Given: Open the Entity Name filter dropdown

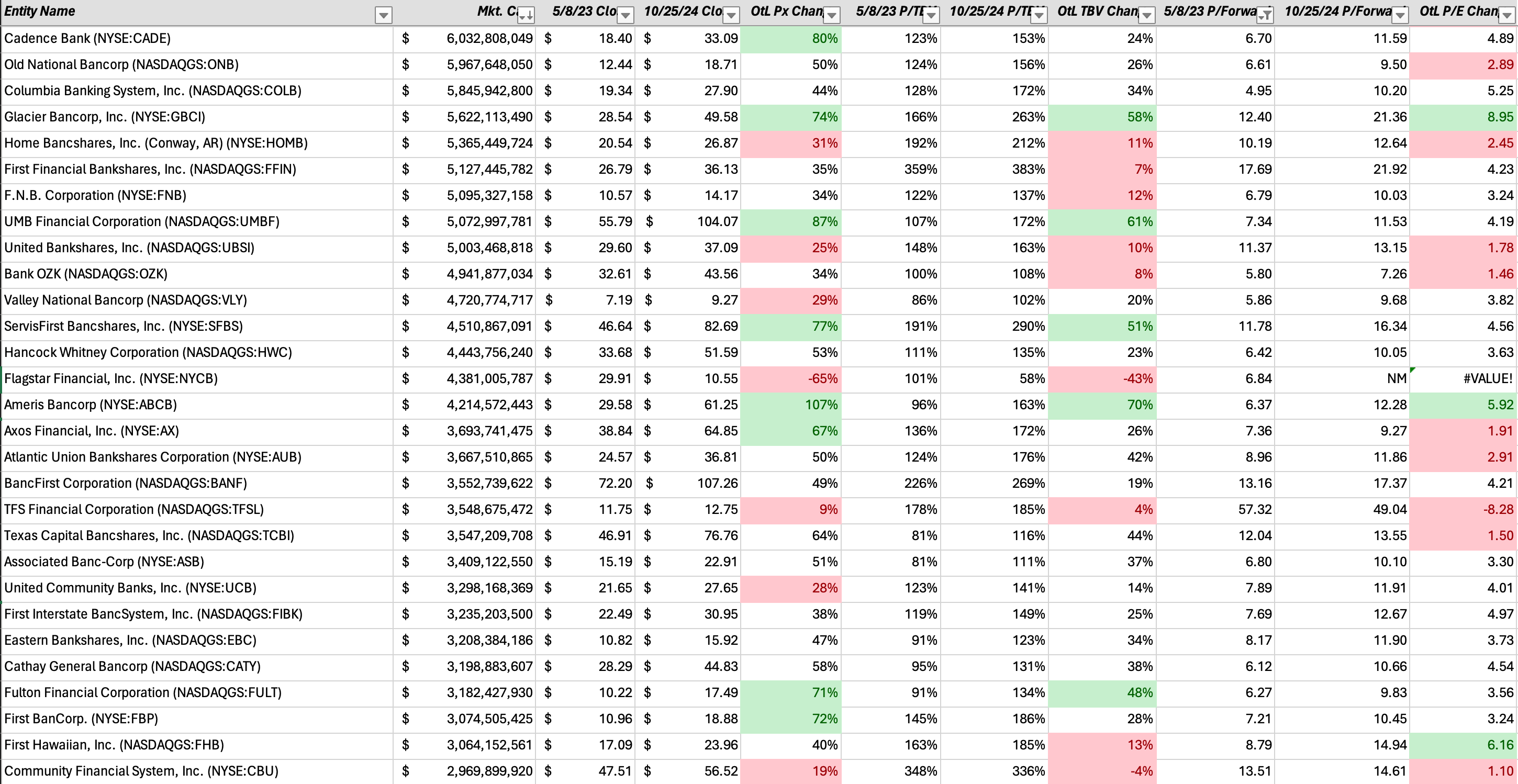Looking at the screenshot, I should pyautogui.click(x=383, y=15).
